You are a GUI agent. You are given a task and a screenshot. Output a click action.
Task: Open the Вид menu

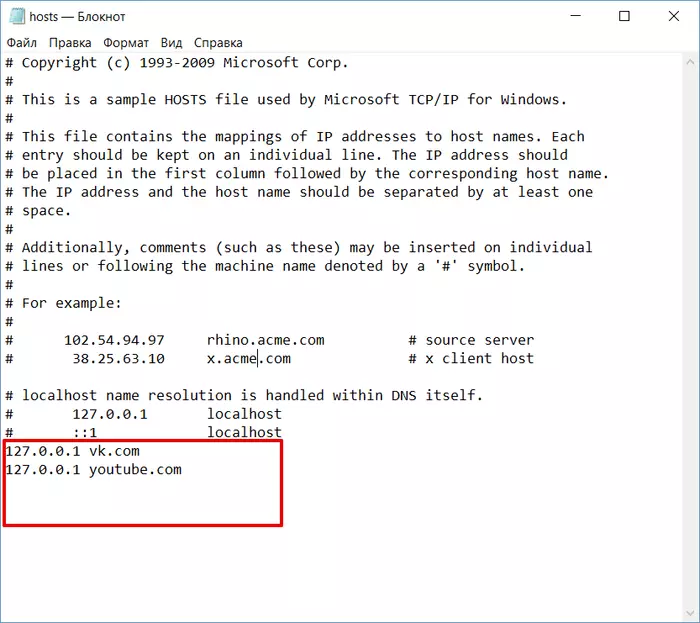[171, 43]
